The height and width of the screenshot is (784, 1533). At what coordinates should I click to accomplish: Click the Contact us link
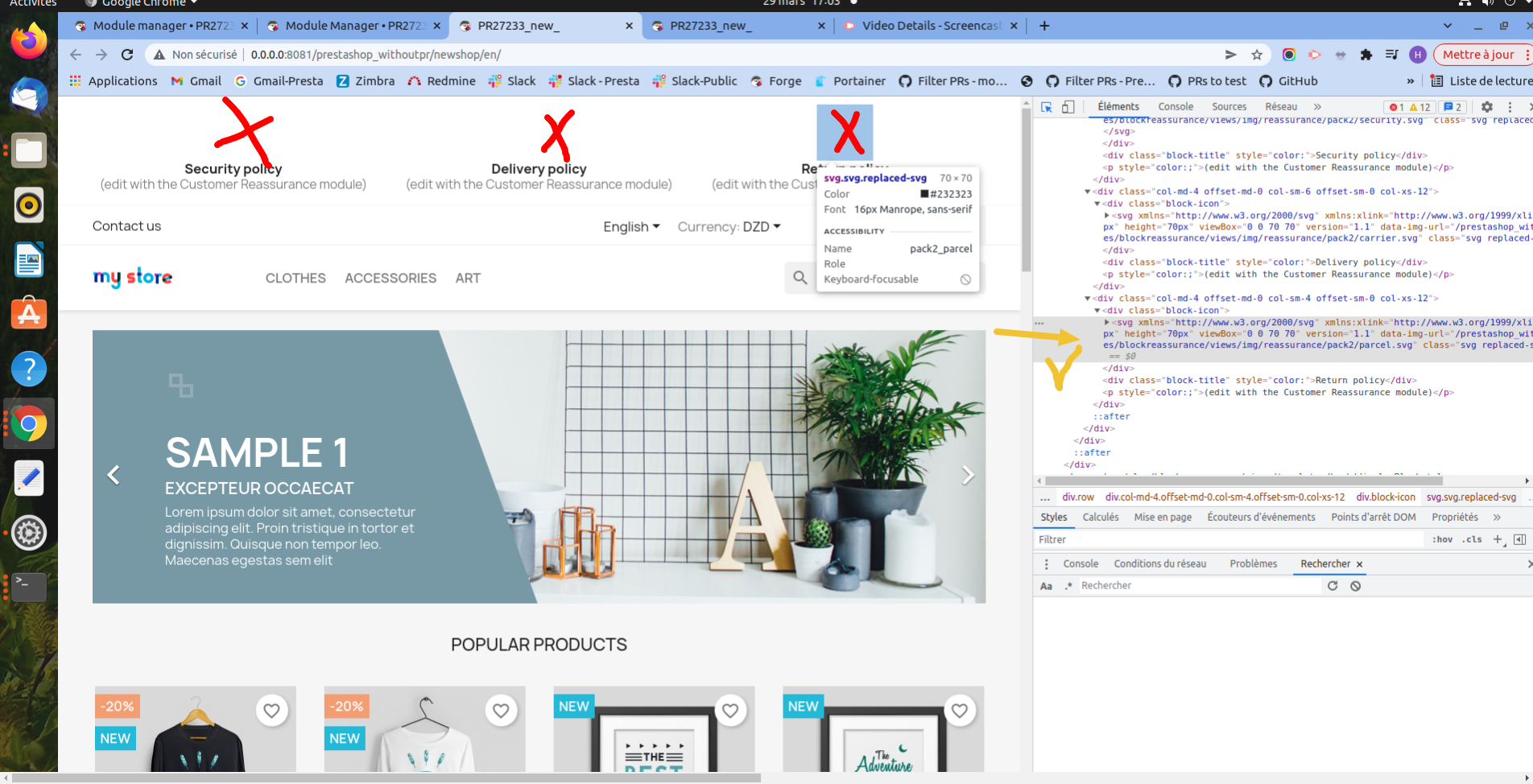(126, 226)
